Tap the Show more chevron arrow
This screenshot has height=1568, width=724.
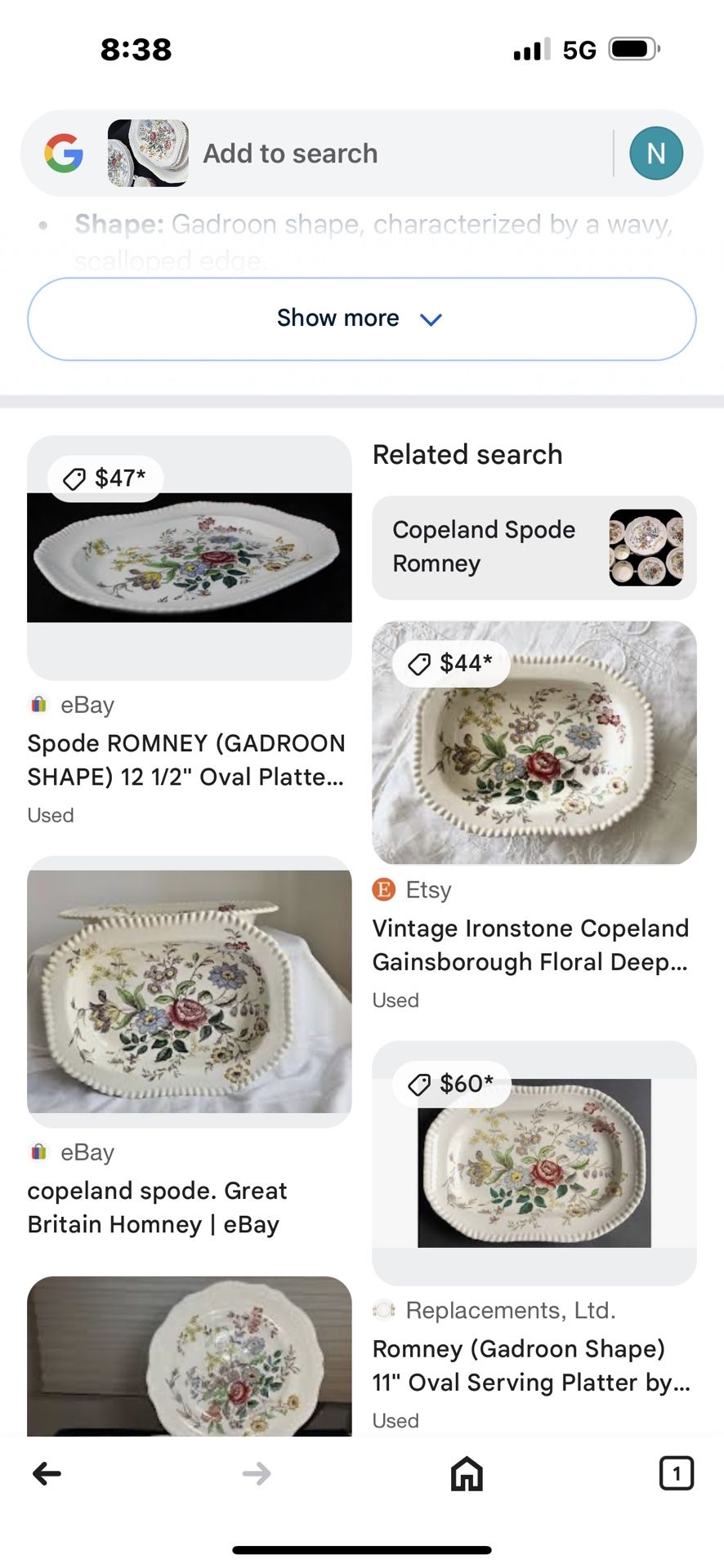(431, 319)
